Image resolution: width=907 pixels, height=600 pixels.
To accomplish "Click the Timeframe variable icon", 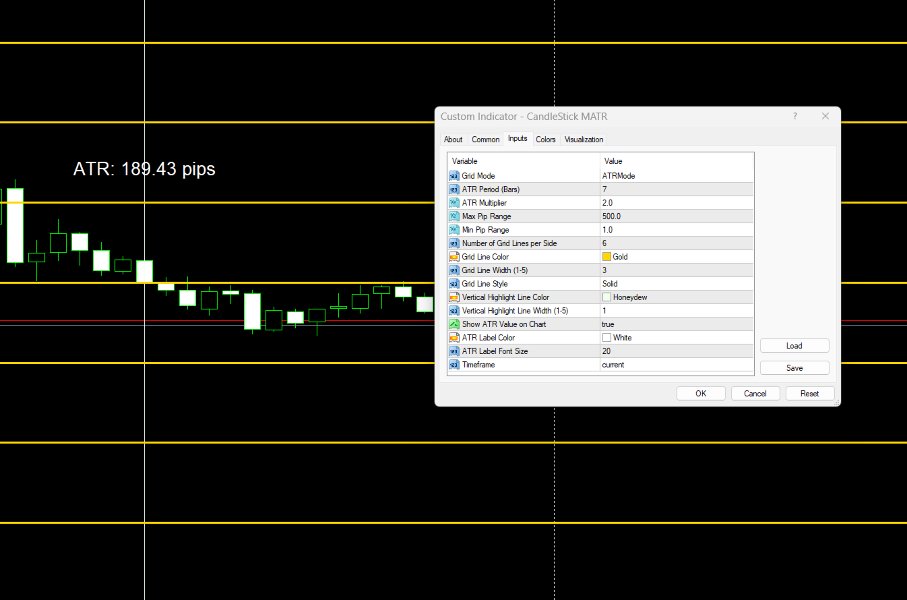I will click(x=454, y=364).
